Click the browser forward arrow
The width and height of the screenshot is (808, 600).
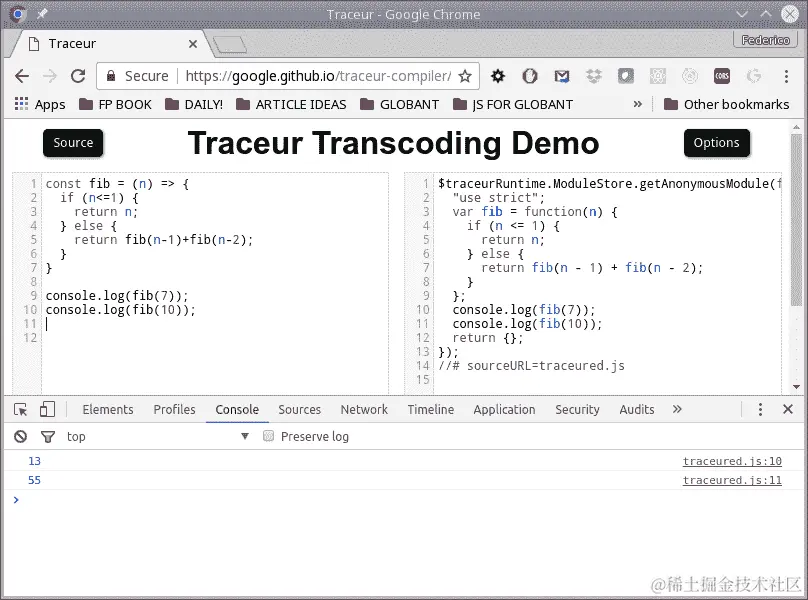point(50,76)
